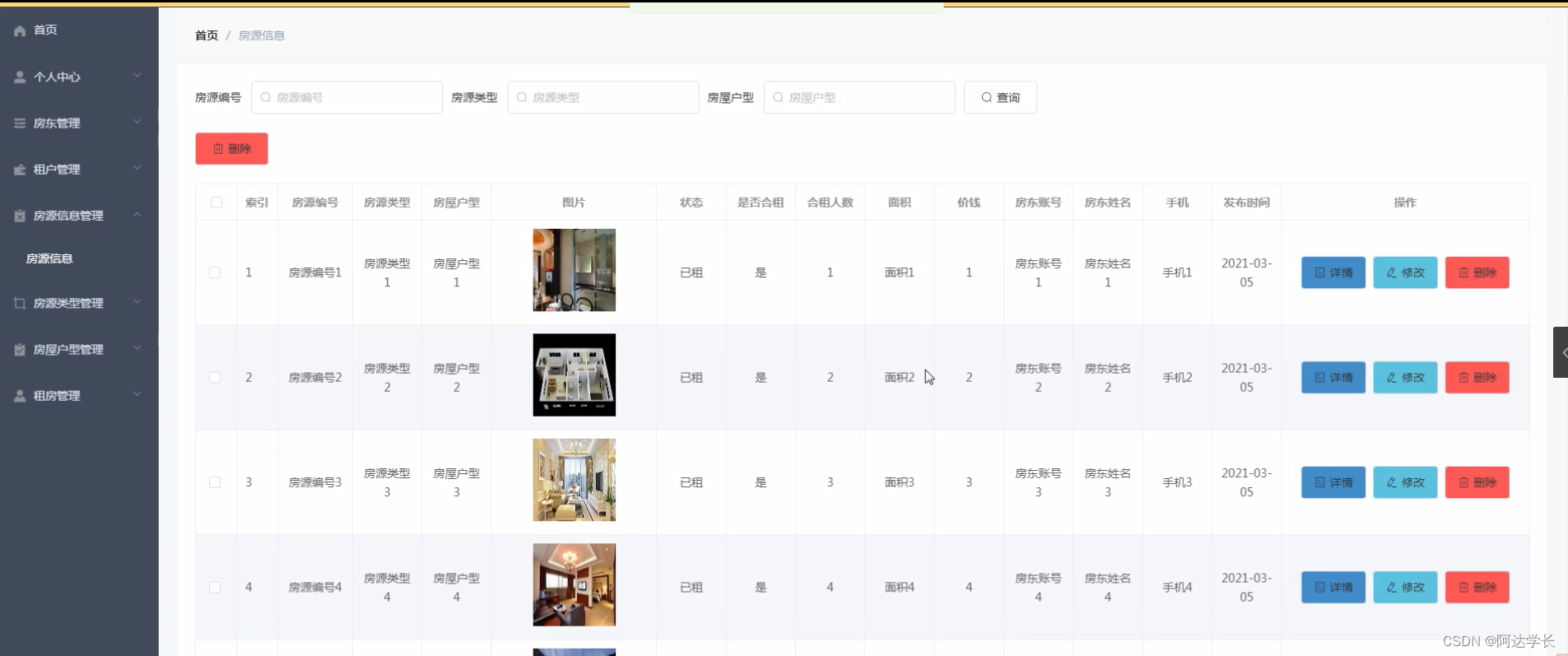Click the 房源编号 column header

pos(315,202)
